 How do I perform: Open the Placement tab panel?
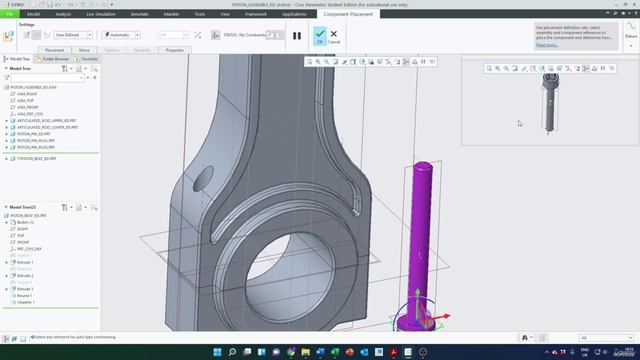pyautogui.click(x=54, y=50)
